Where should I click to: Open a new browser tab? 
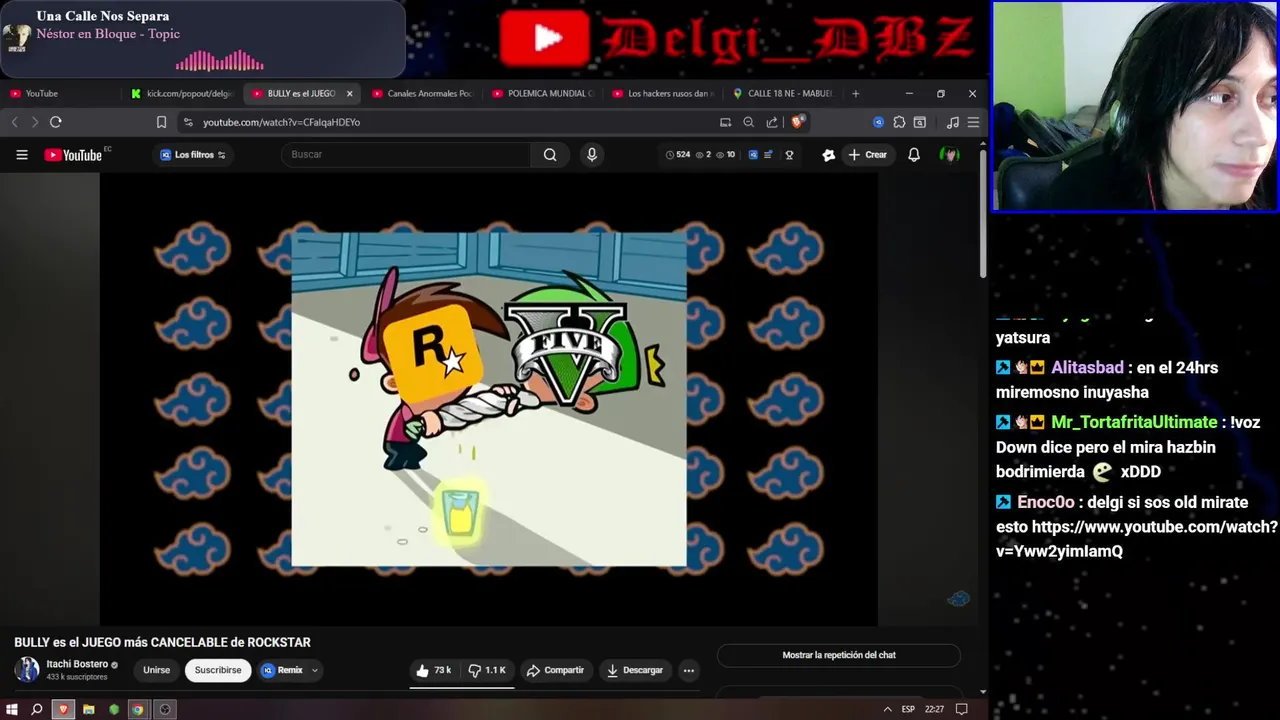(x=855, y=94)
